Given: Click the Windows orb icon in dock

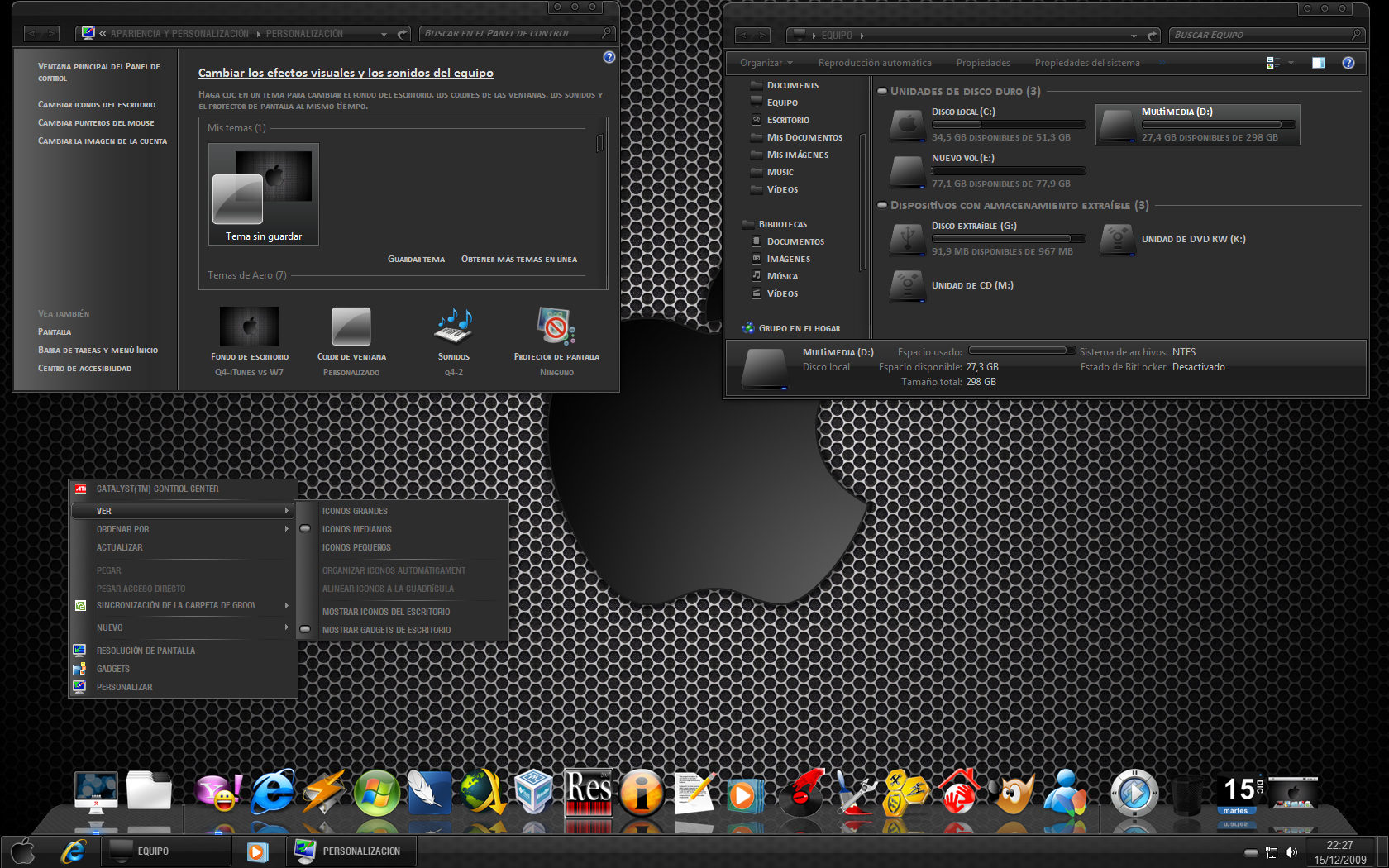Looking at the screenshot, I should [x=376, y=792].
